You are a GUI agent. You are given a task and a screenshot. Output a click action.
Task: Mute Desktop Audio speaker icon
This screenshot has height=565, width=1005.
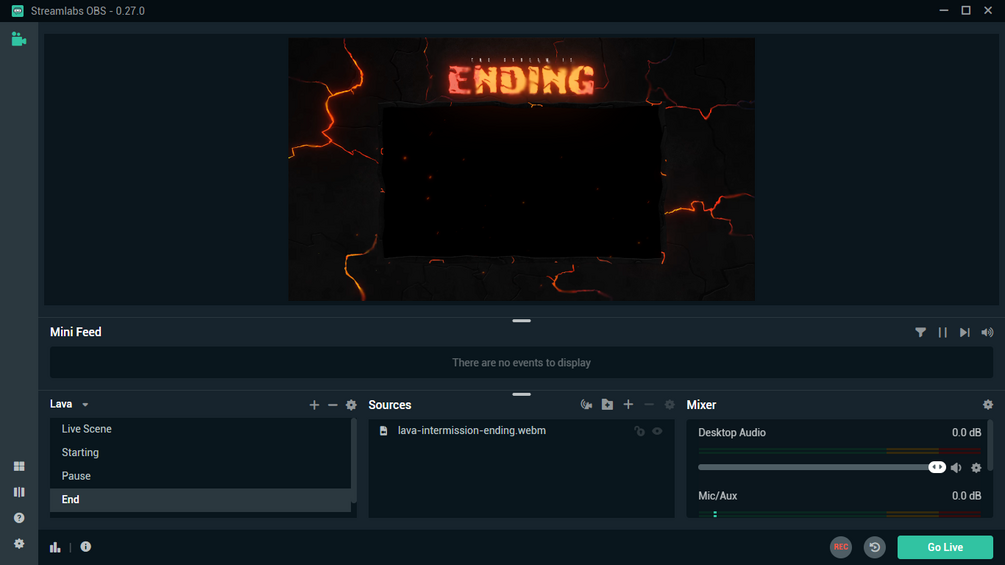coord(956,468)
